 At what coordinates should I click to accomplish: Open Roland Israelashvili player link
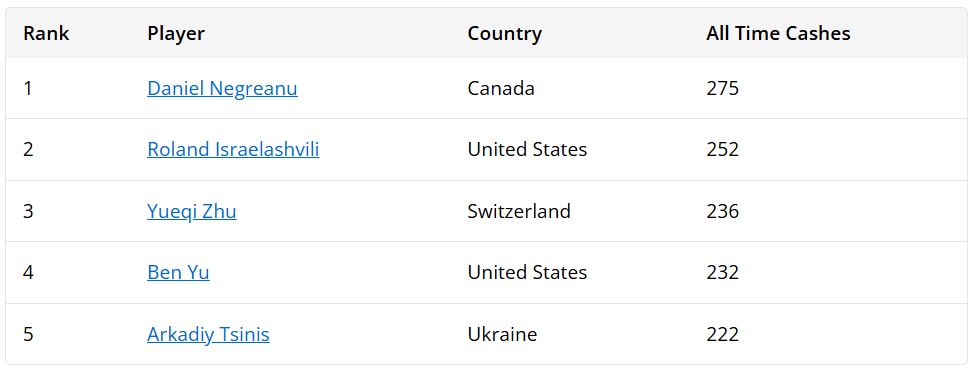point(233,149)
